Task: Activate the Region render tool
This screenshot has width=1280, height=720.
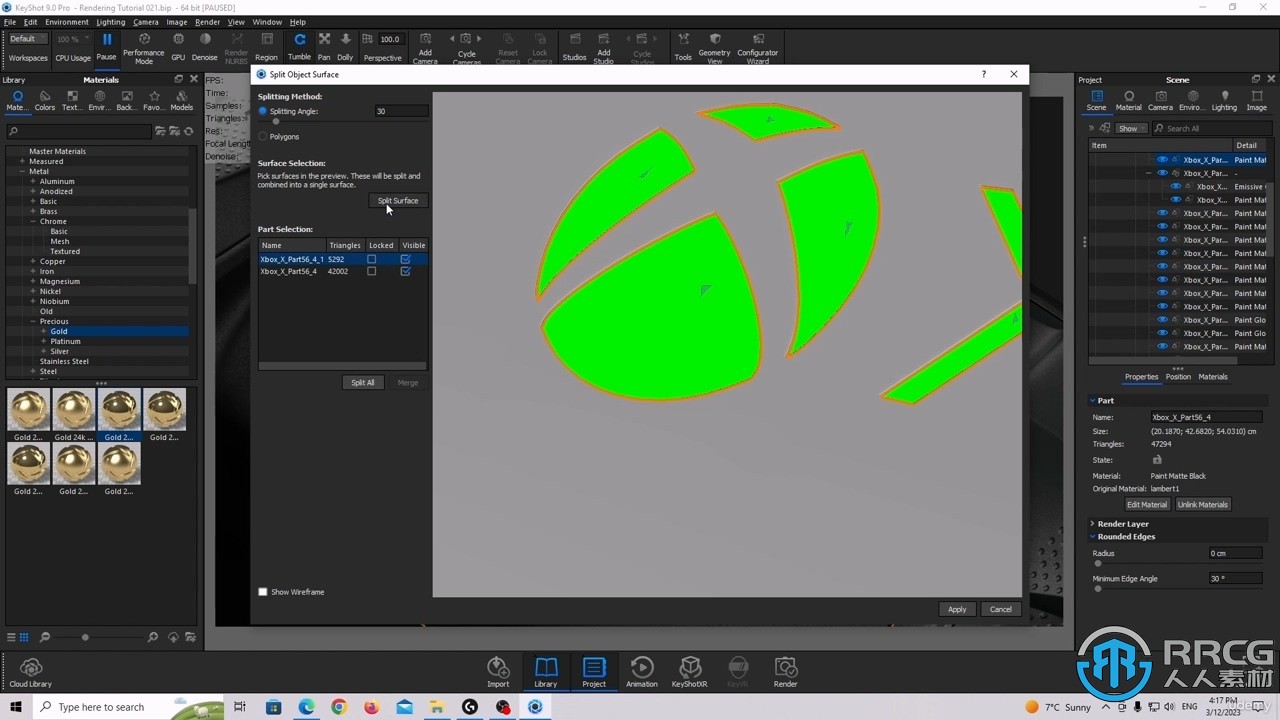Action: [x=266, y=46]
